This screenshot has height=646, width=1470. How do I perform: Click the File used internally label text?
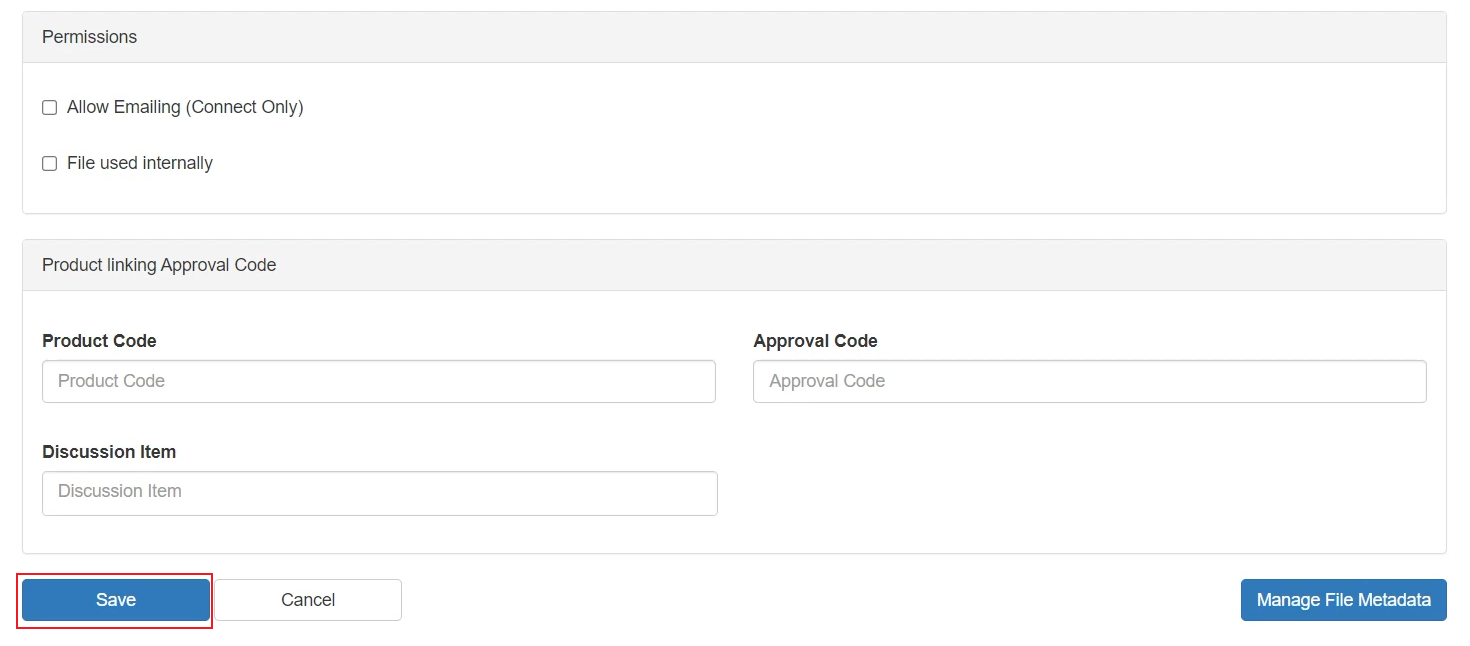pos(140,163)
